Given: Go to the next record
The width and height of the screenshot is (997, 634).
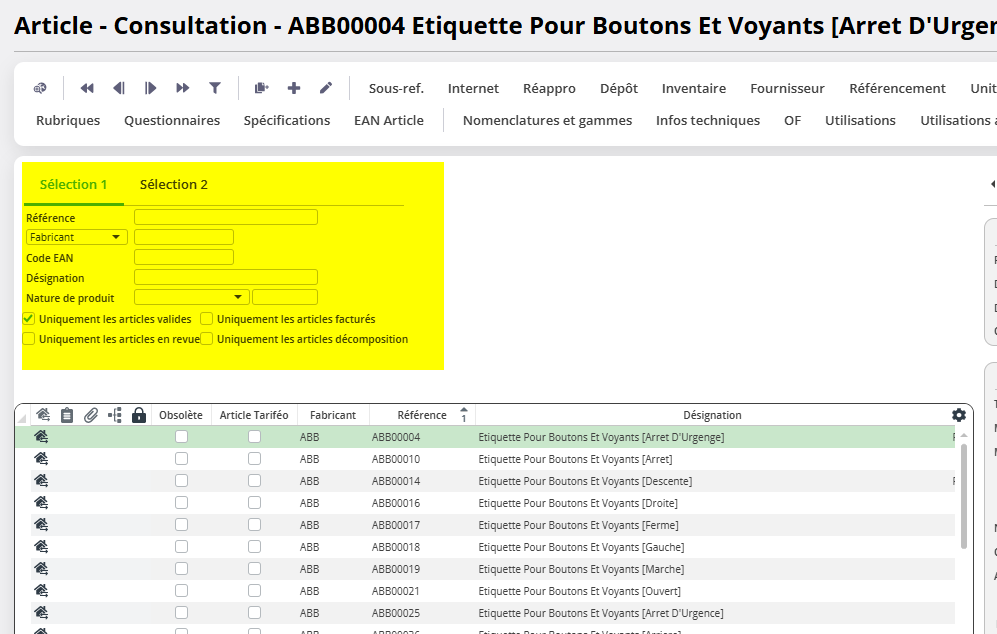Looking at the screenshot, I should point(150,88).
